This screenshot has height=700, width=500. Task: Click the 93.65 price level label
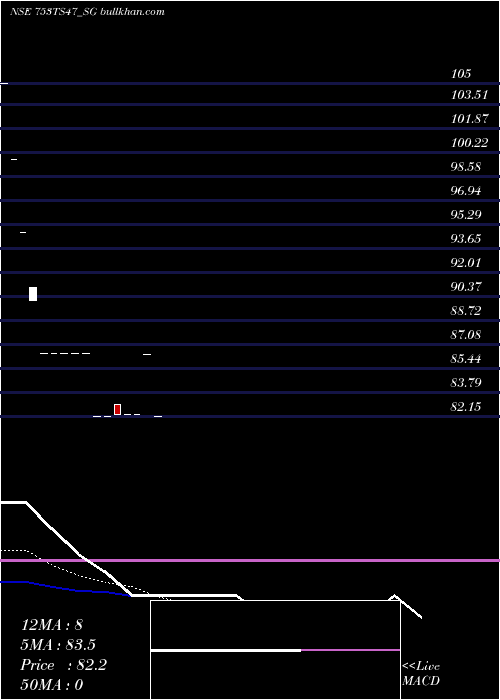(x=466, y=239)
